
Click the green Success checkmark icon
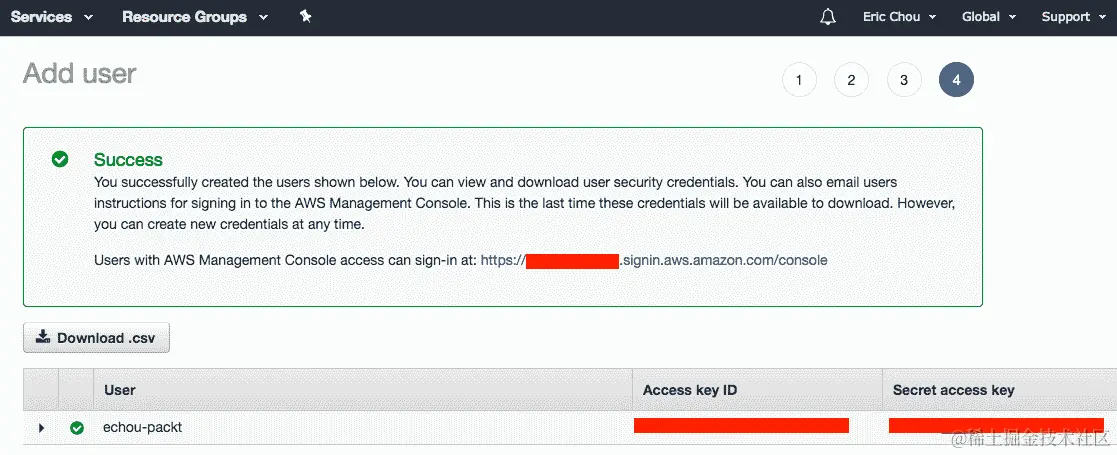click(61, 159)
